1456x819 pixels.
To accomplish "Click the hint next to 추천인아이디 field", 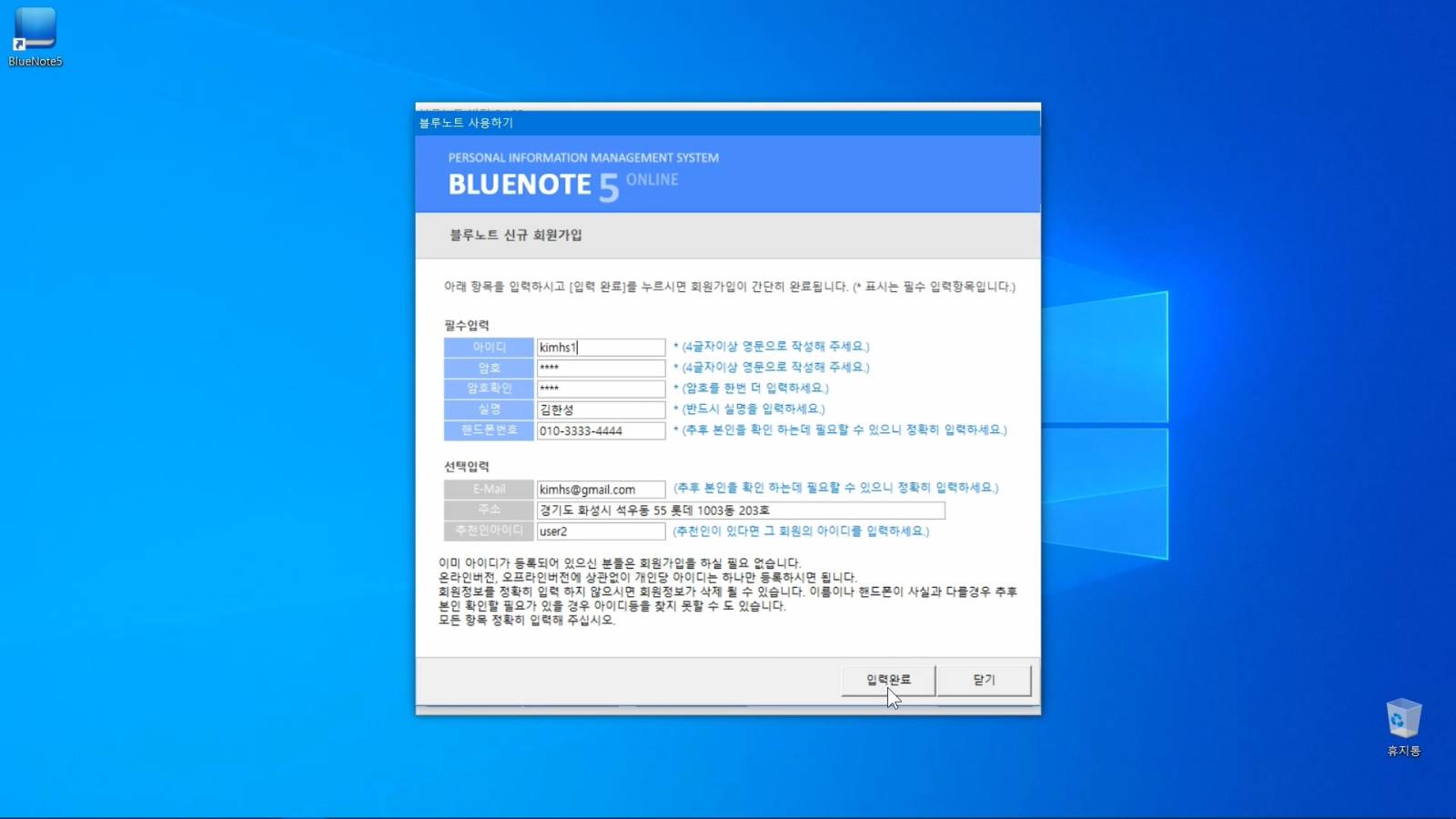I will tap(801, 531).
